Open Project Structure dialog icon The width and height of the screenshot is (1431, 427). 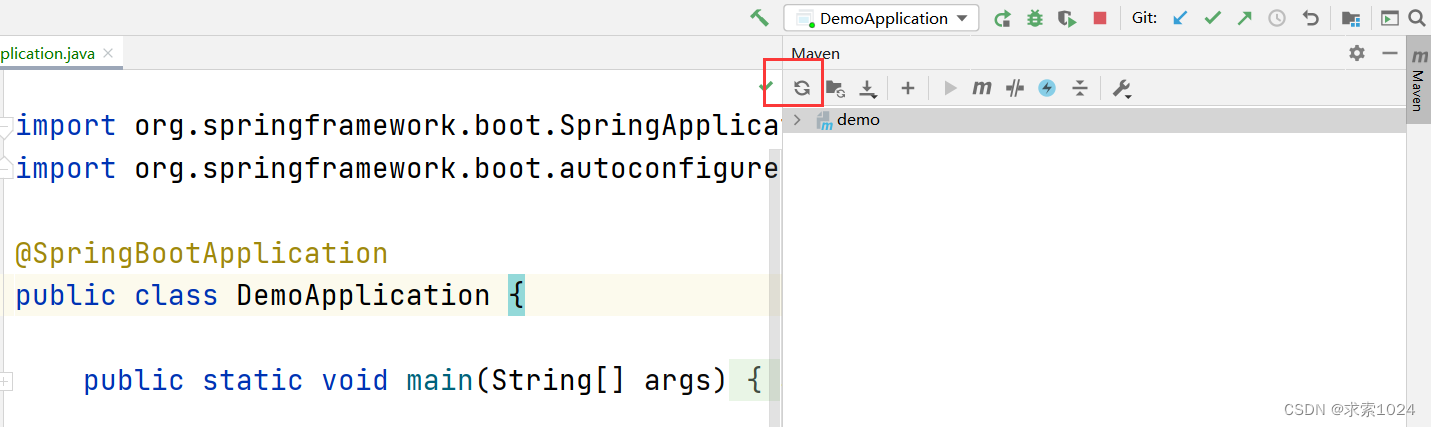point(1351,18)
